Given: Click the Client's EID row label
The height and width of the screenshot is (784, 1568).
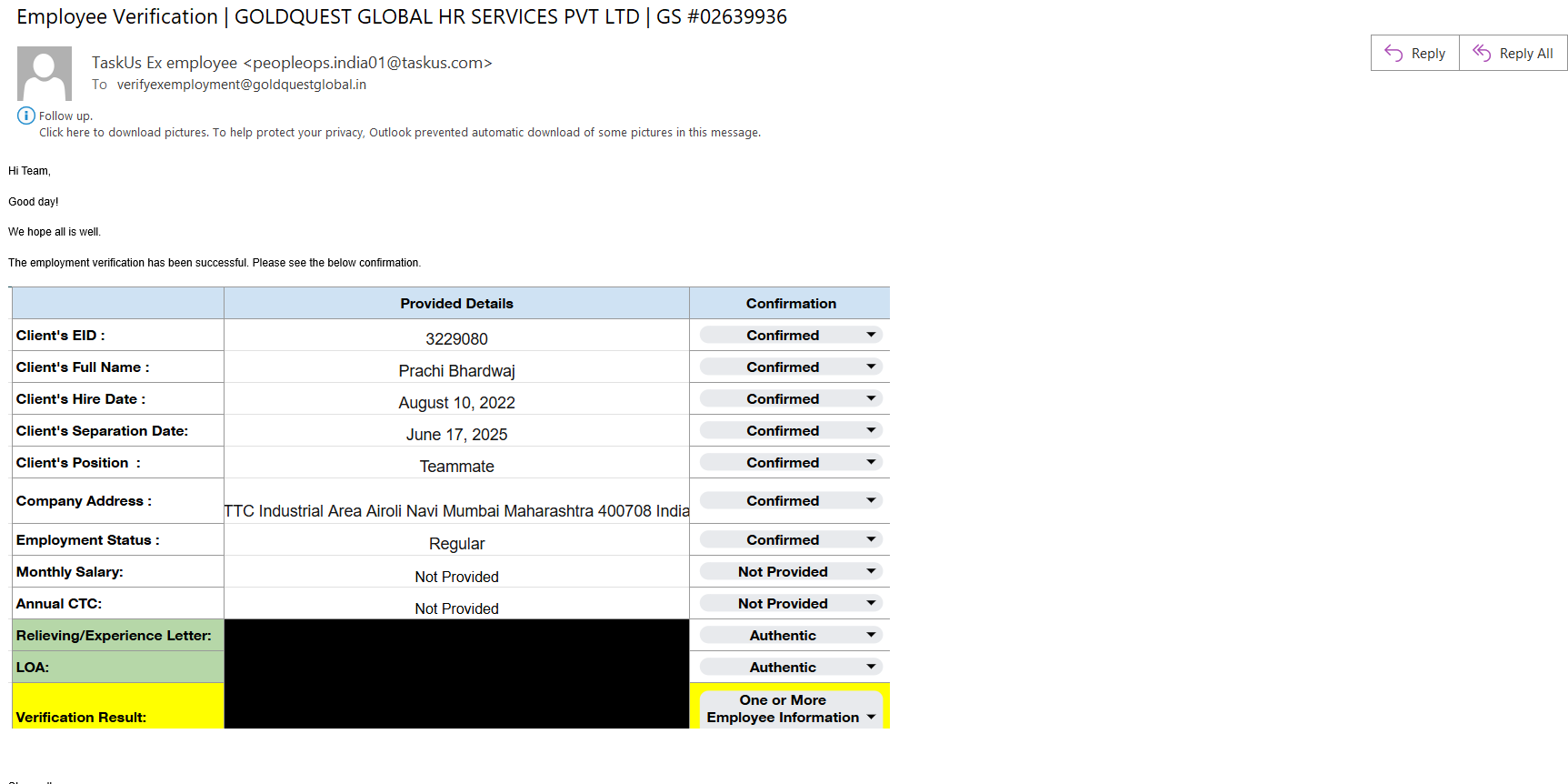Looking at the screenshot, I should (60, 336).
